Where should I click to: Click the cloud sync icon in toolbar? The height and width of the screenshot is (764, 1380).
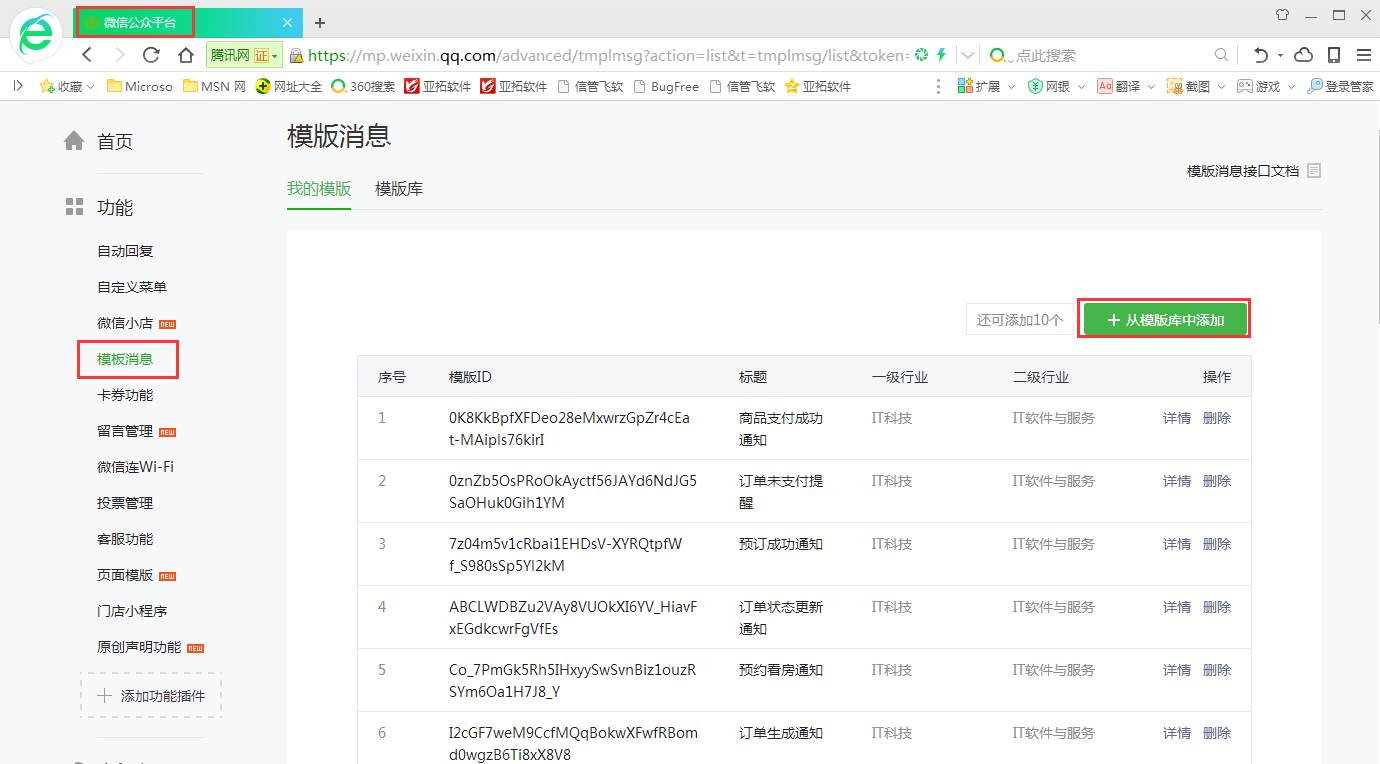pos(1304,55)
